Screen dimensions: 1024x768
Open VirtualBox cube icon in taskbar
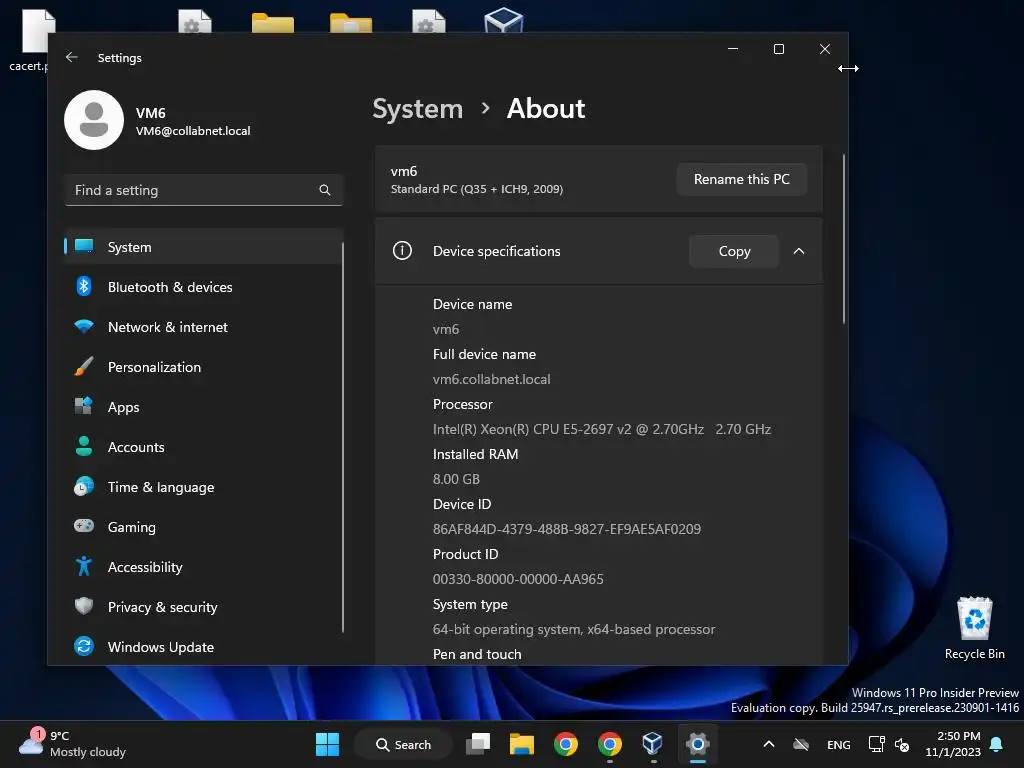(652, 744)
